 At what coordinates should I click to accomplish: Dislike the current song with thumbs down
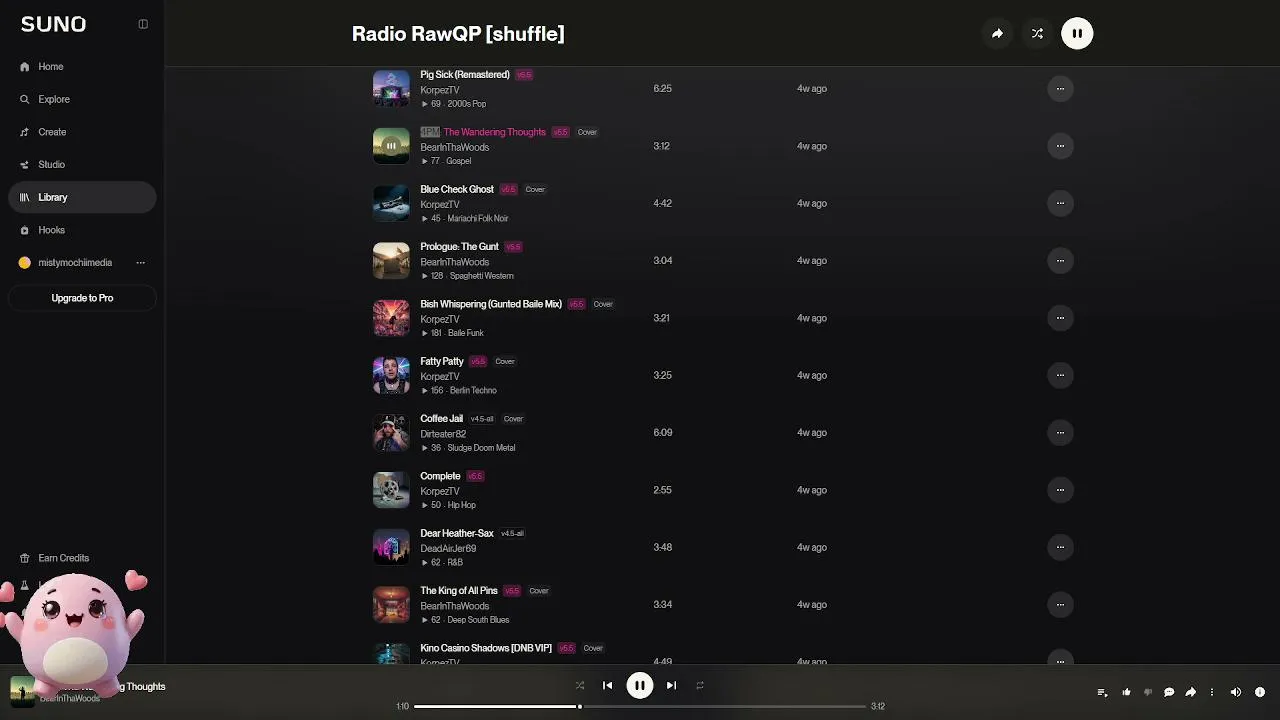point(1147,692)
